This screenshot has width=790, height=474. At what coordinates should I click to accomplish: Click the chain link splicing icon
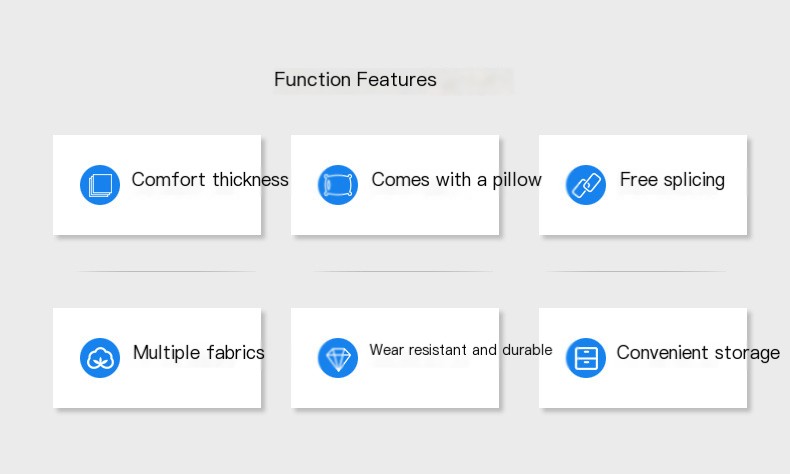point(585,185)
